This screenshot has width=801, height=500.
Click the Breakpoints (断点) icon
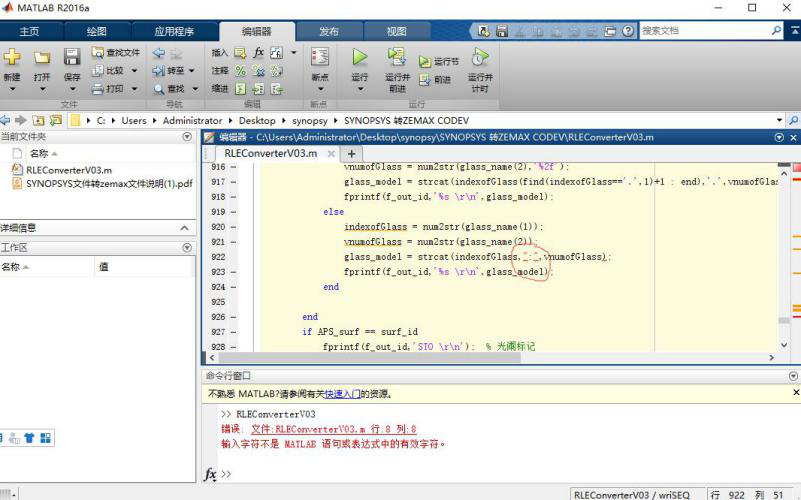(320, 57)
